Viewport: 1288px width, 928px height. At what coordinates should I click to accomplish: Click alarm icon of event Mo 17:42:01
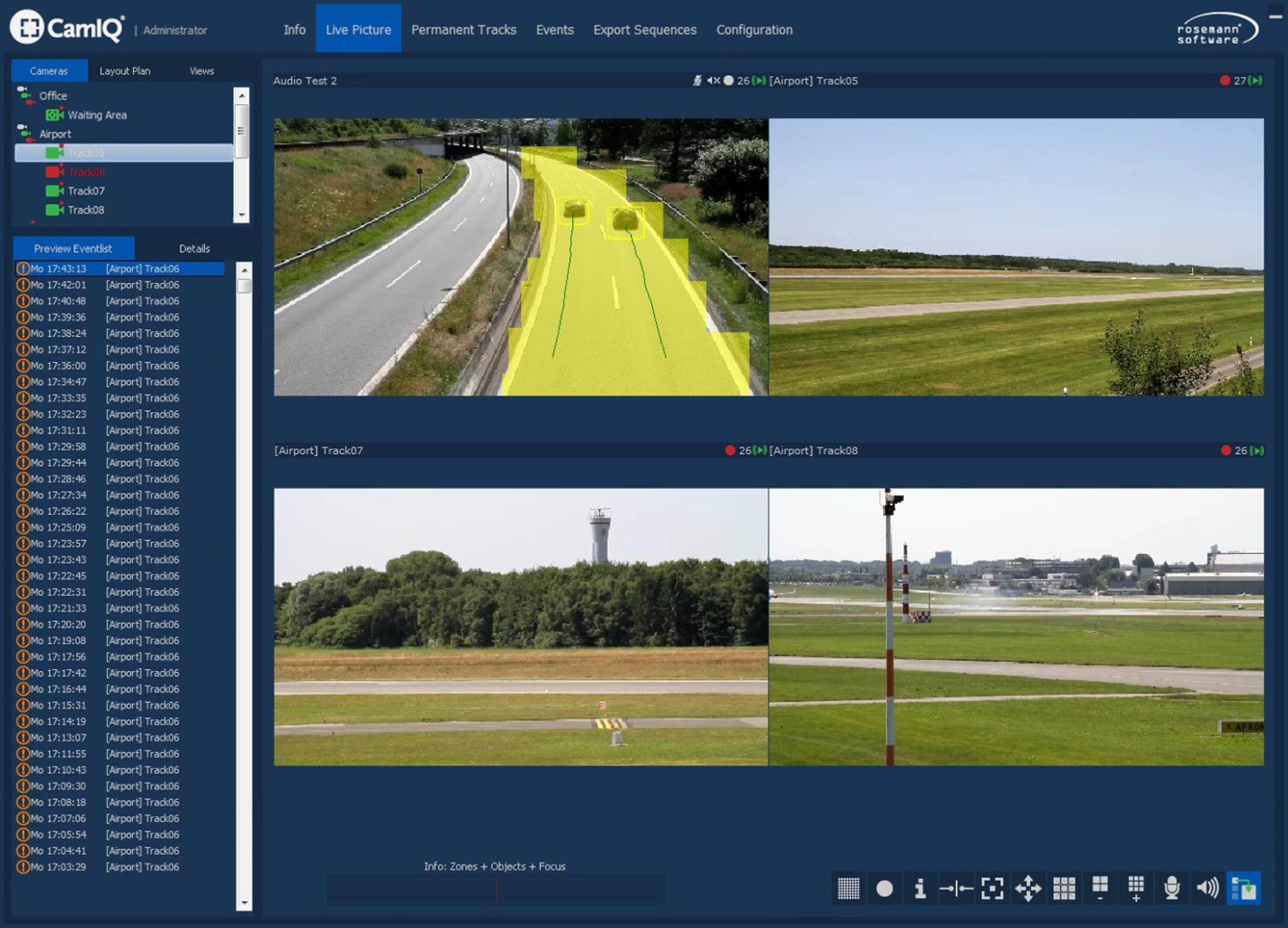(23, 285)
